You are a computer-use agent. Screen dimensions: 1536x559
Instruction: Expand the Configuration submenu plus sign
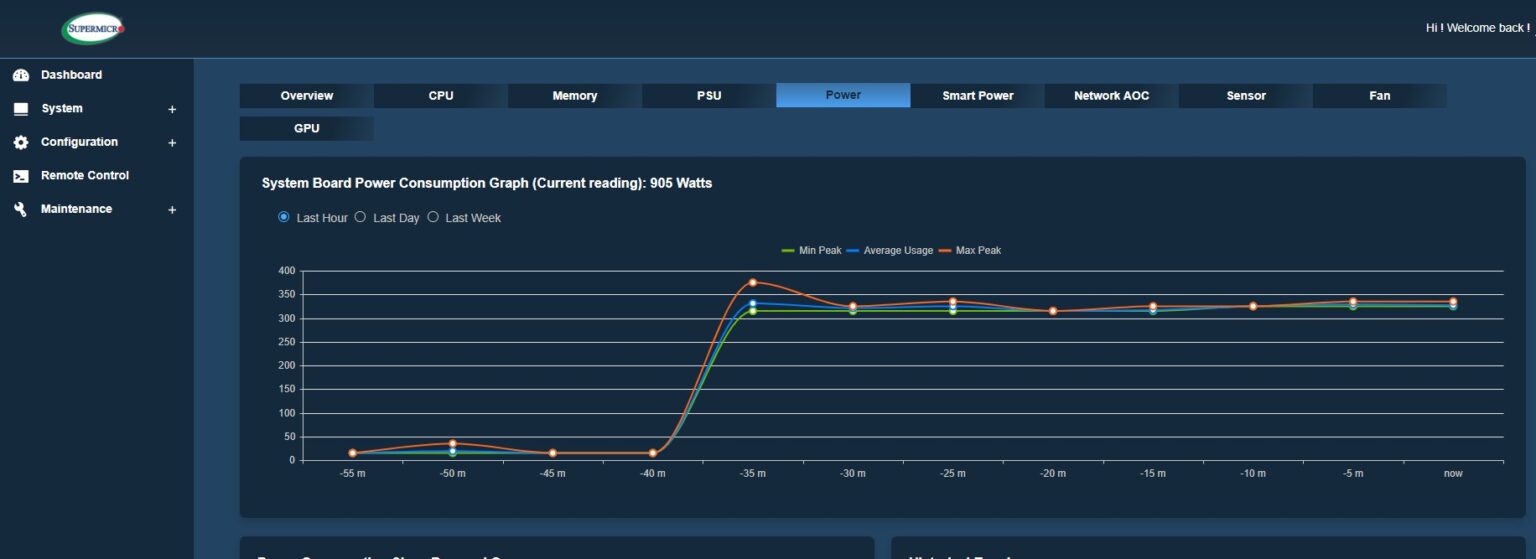click(172, 143)
